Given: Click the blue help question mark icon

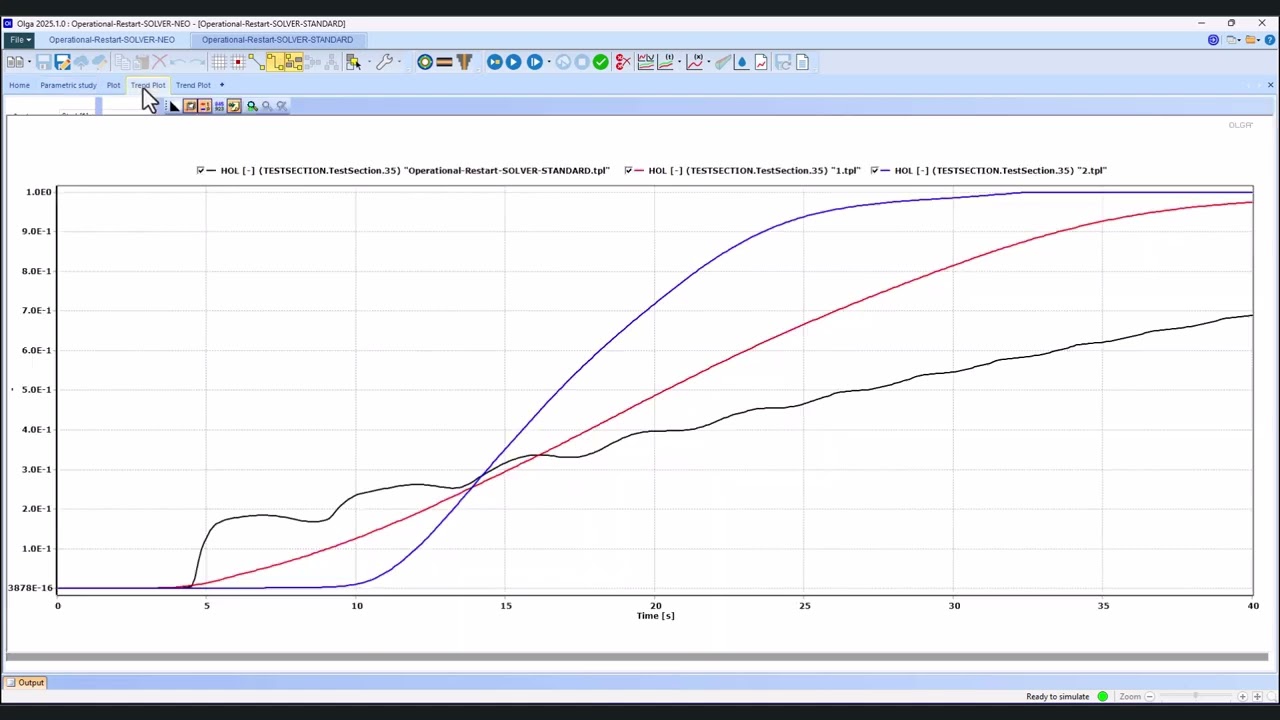Looking at the screenshot, I should [x=1270, y=40].
